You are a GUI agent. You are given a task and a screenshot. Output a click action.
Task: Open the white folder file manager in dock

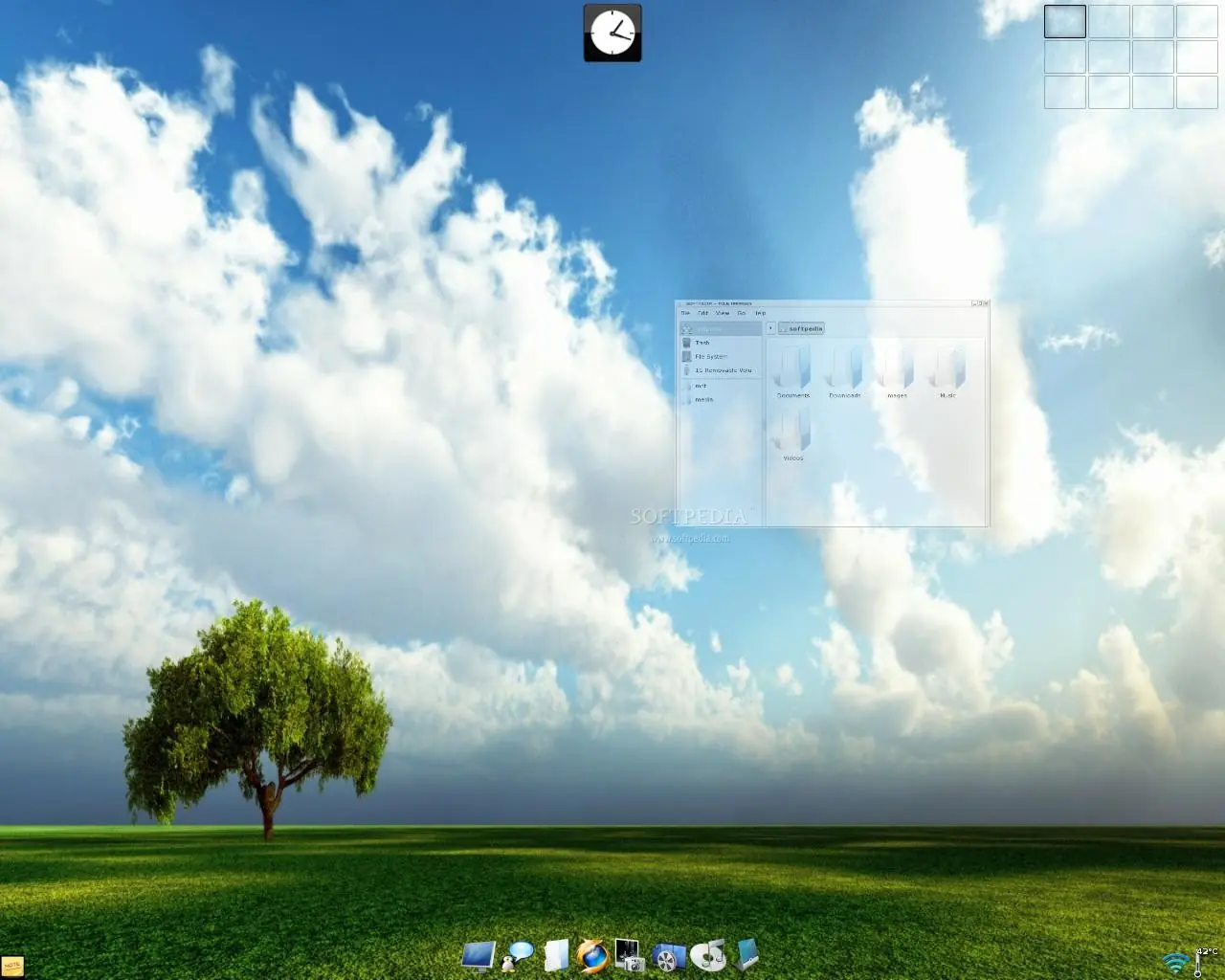556,955
